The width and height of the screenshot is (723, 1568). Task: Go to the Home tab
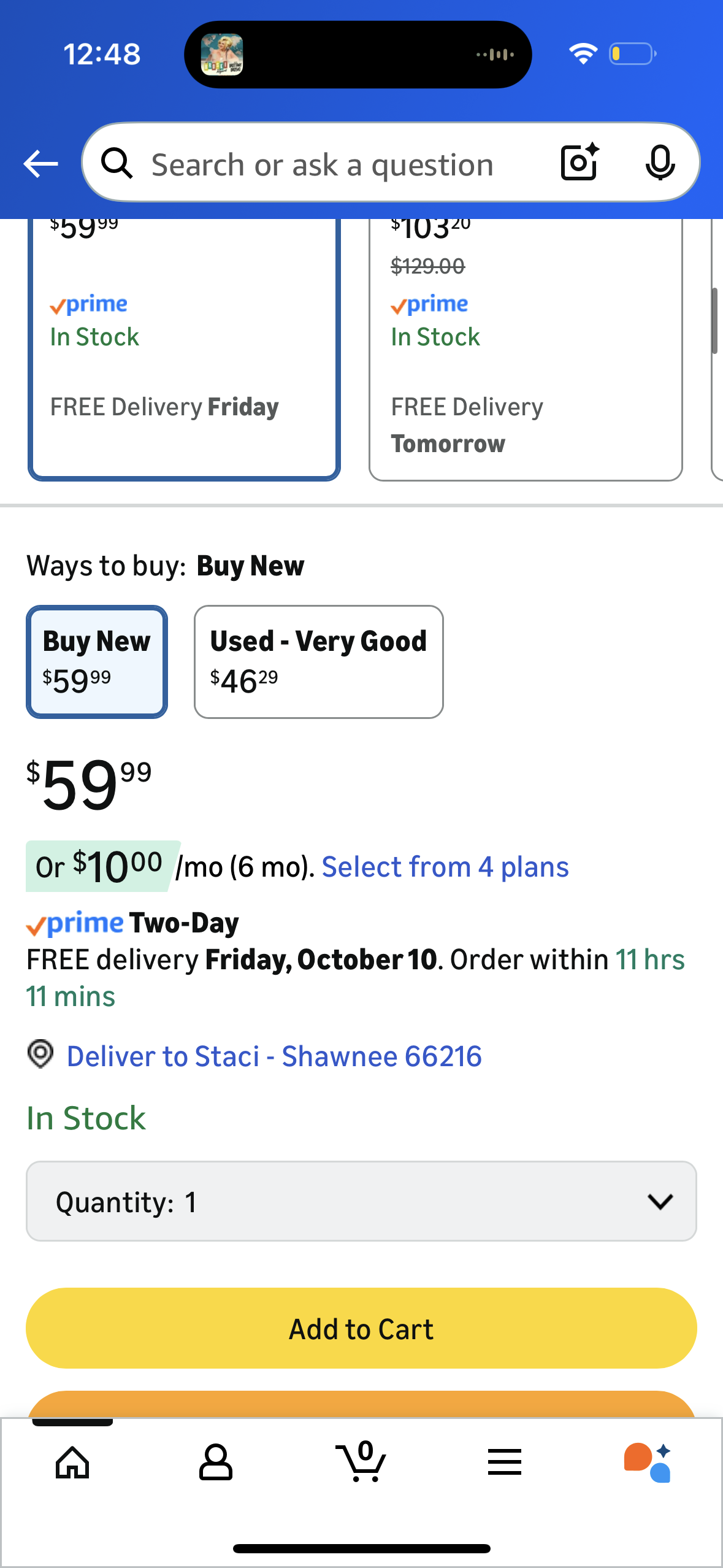tap(72, 1462)
